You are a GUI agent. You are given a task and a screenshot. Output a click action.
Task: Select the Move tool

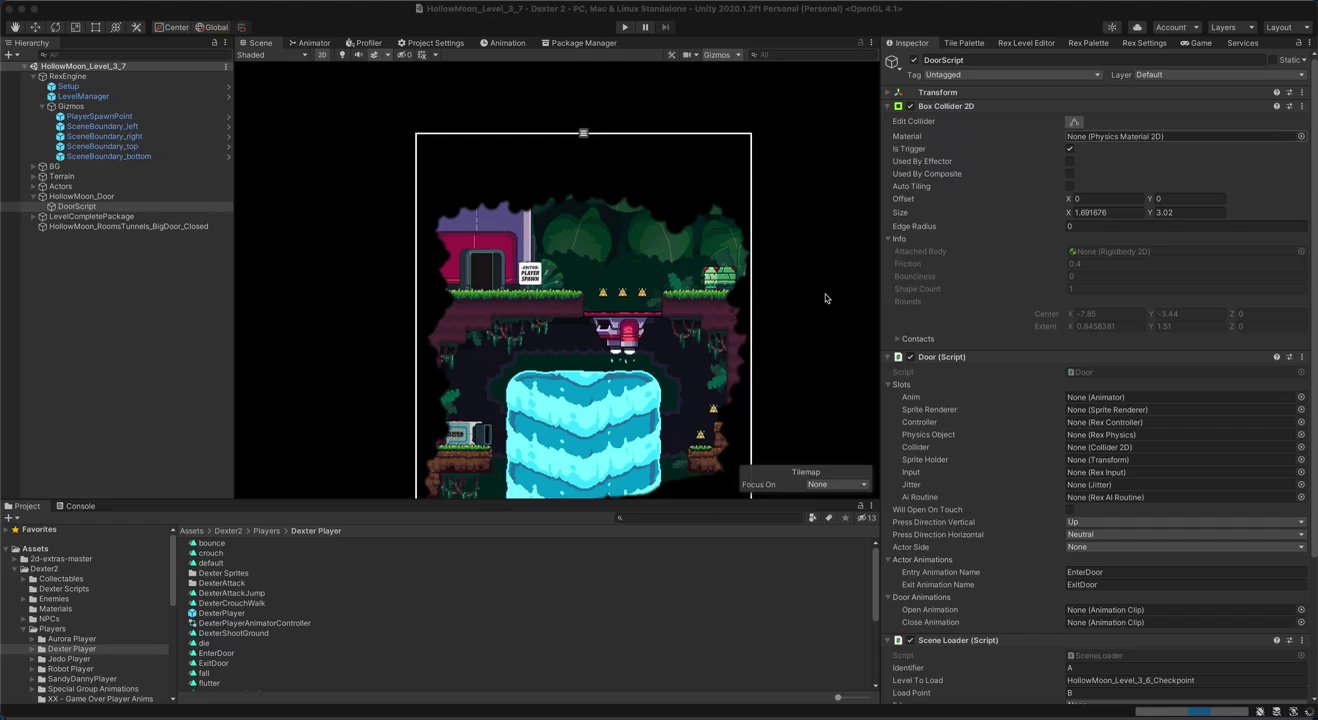point(35,27)
